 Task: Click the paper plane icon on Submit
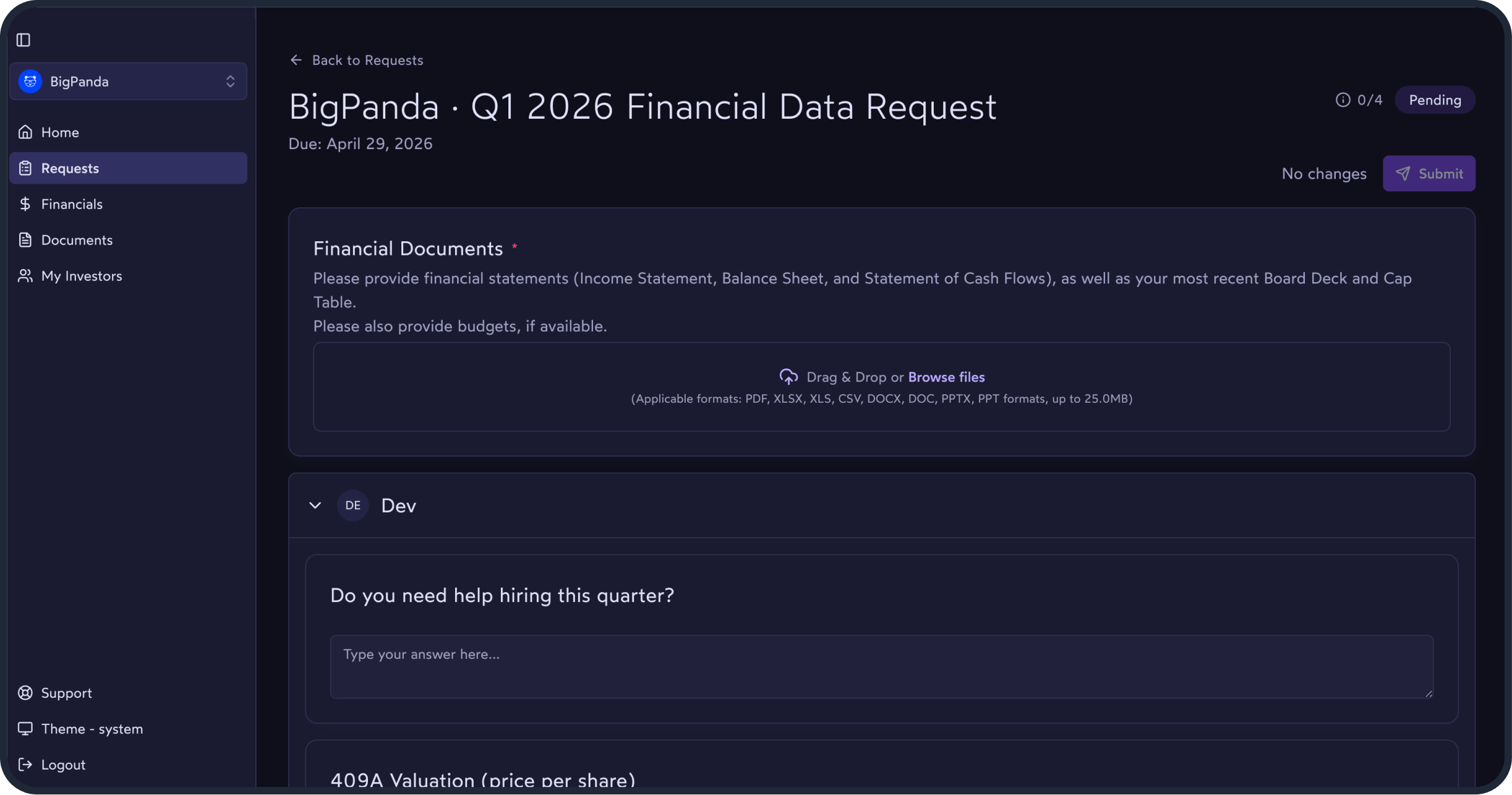[1403, 174]
